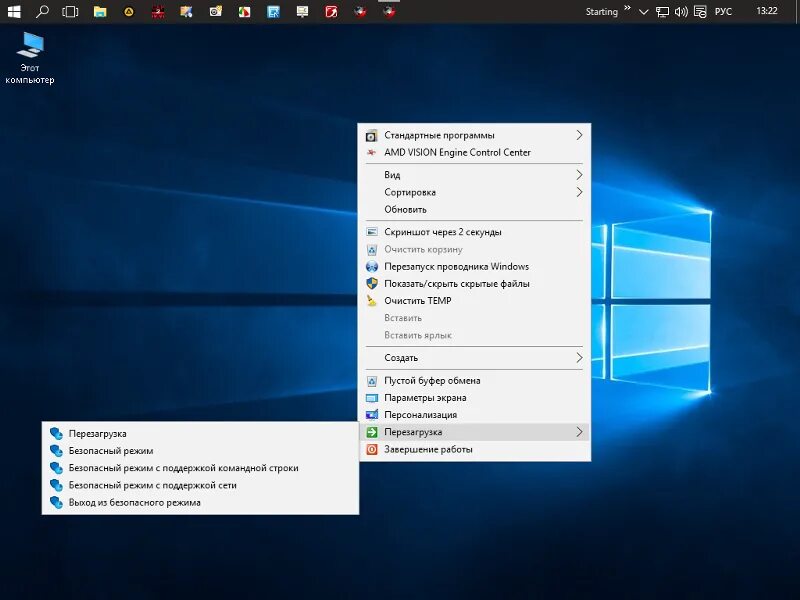800x600 pixels.
Task: Switch the РУС input language indicator
Action: (x=723, y=12)
